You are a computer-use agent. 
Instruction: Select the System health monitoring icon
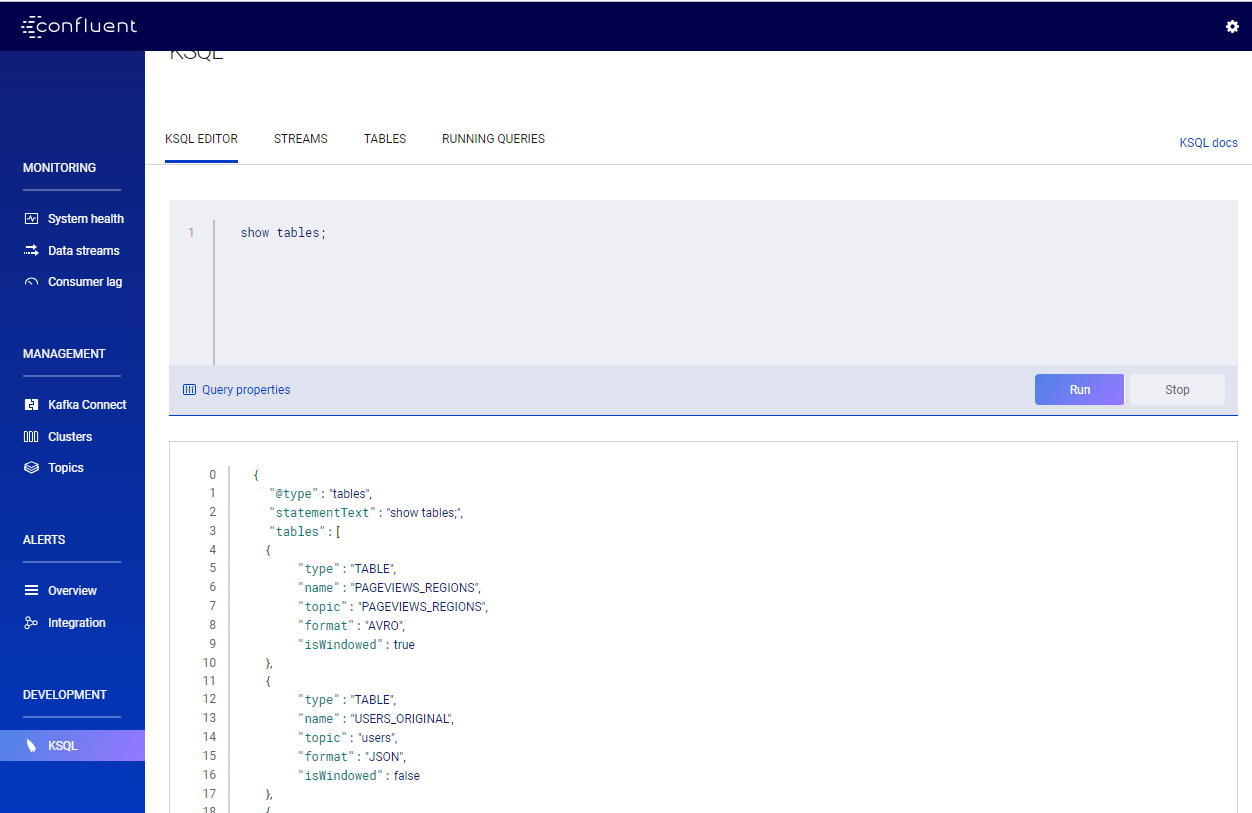pyautogui.click(x=31, y=218)
